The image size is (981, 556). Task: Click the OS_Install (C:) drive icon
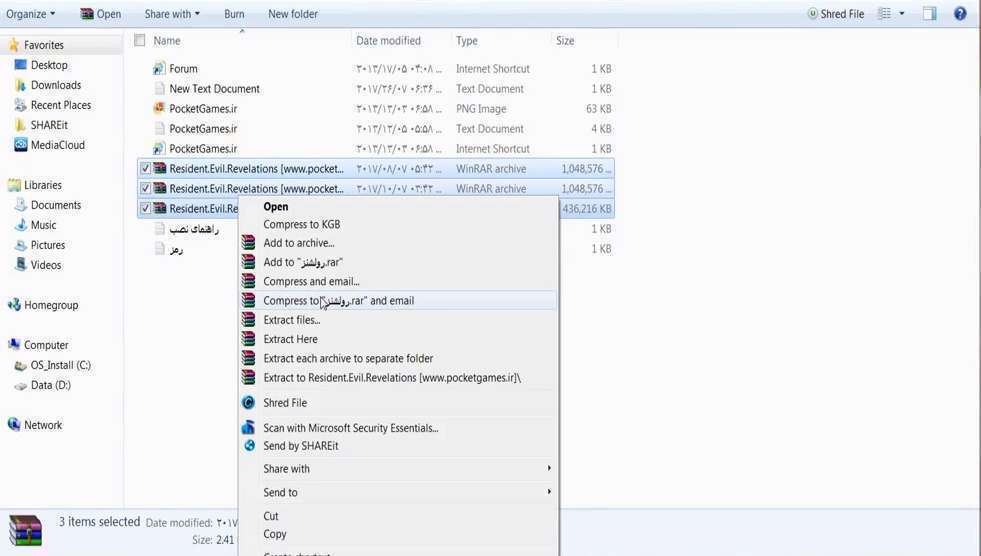point(21,365)
